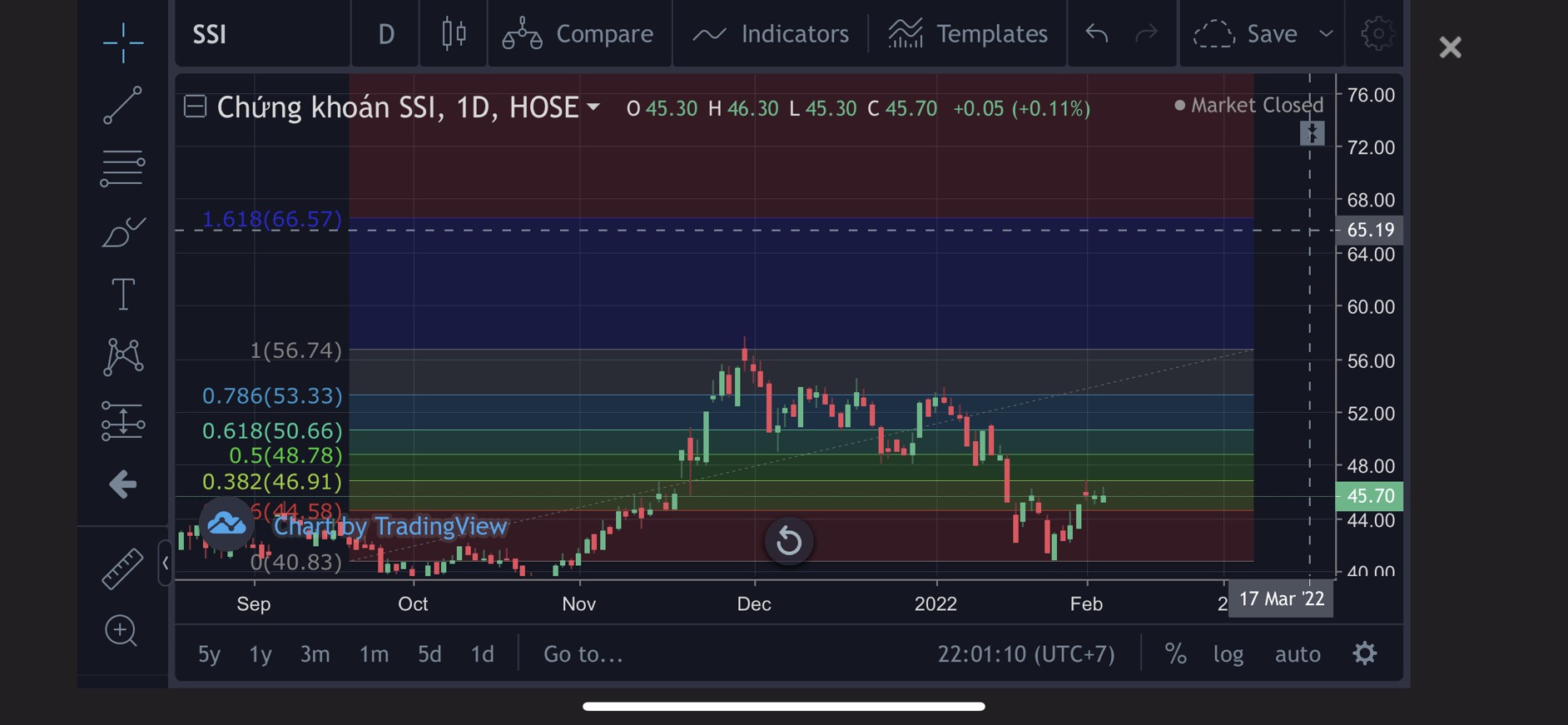Image resolution: width=1568 pixels, height=725 pixels.
Task: Open the Indicators panel
Action: click(771, 33)
